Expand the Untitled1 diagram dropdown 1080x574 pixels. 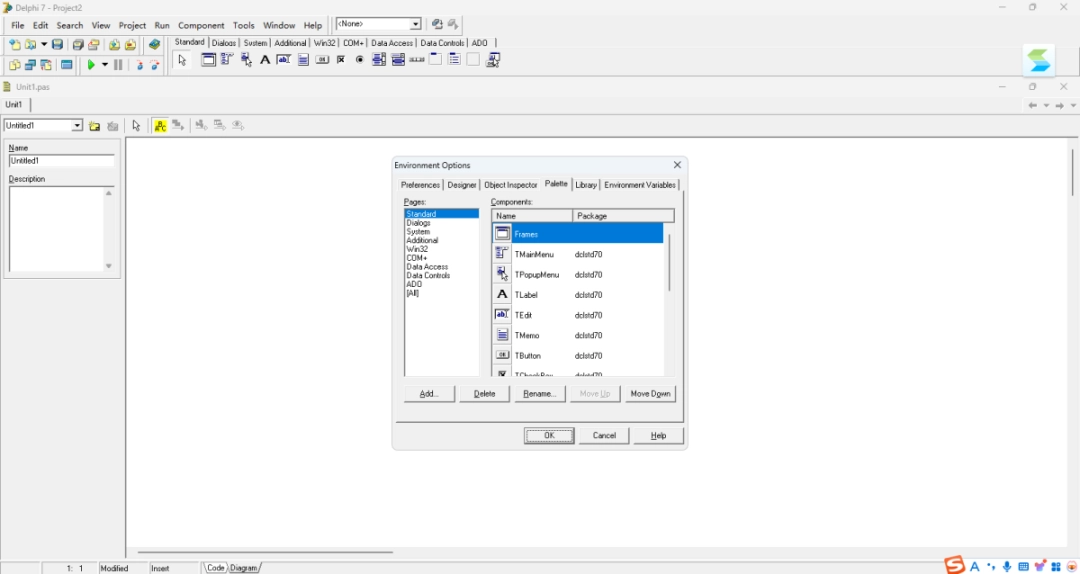point(77,126)
